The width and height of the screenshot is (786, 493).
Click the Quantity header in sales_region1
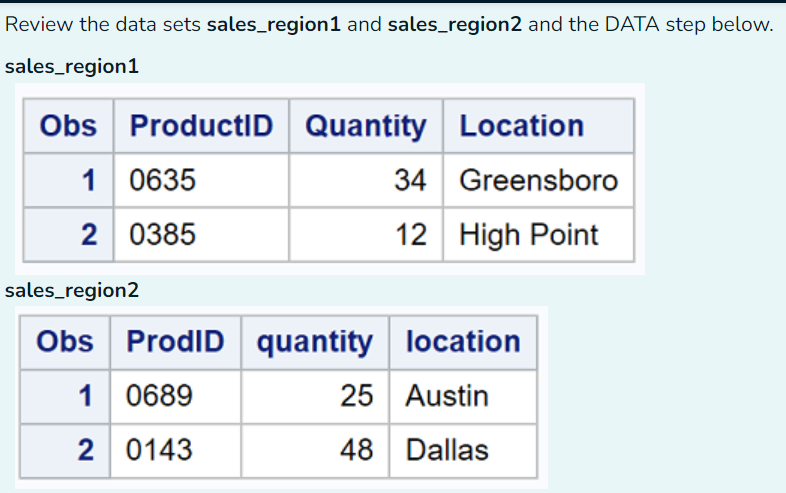tap(366, 126)
